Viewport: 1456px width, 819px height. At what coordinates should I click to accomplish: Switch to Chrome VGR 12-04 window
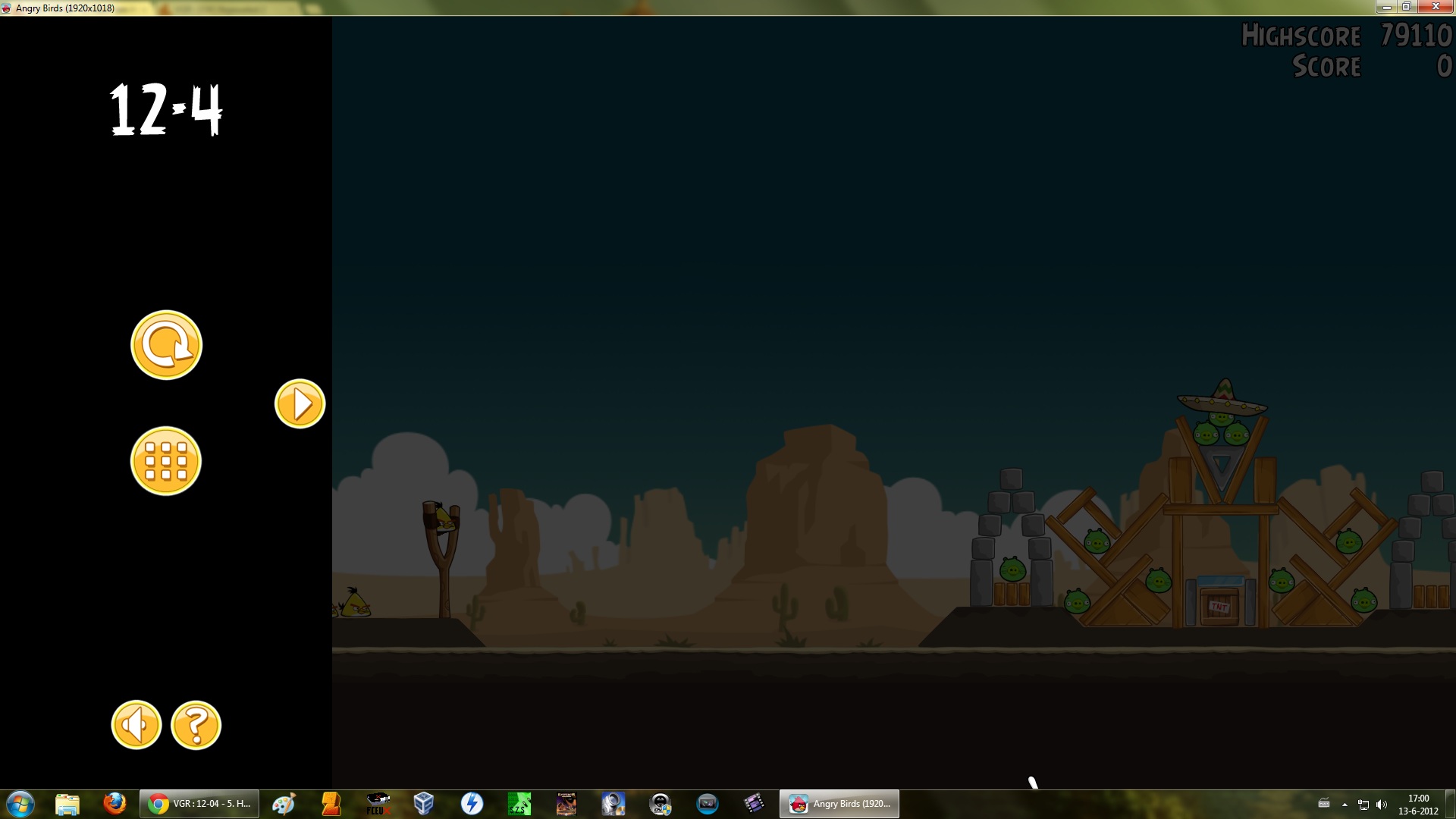pyautogui.click(x=199, y=803)
